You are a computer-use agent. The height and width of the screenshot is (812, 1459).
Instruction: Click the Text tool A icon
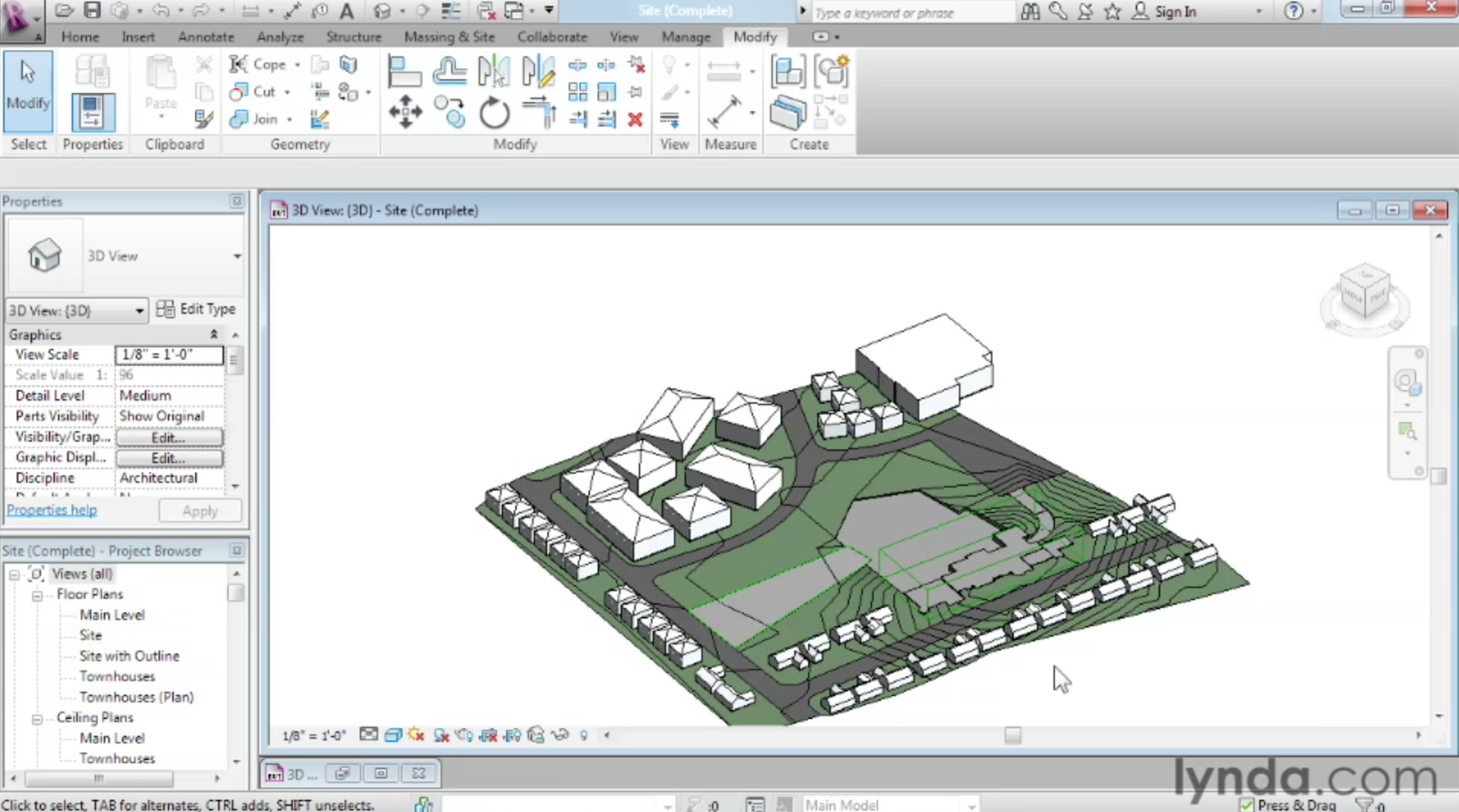click(347, 11)
